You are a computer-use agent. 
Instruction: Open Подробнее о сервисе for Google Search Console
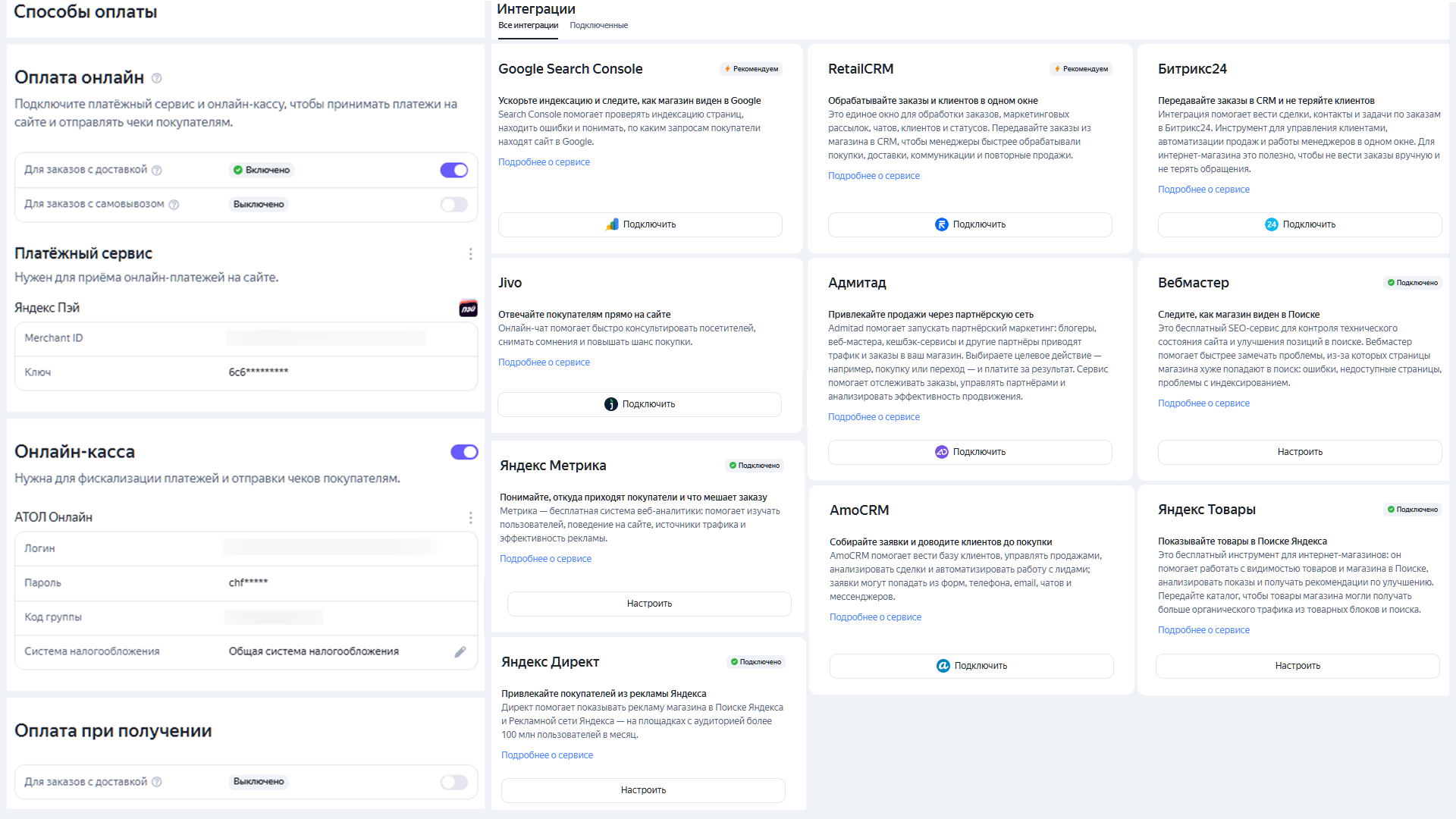pyautogui.click(x=544, y=162)
